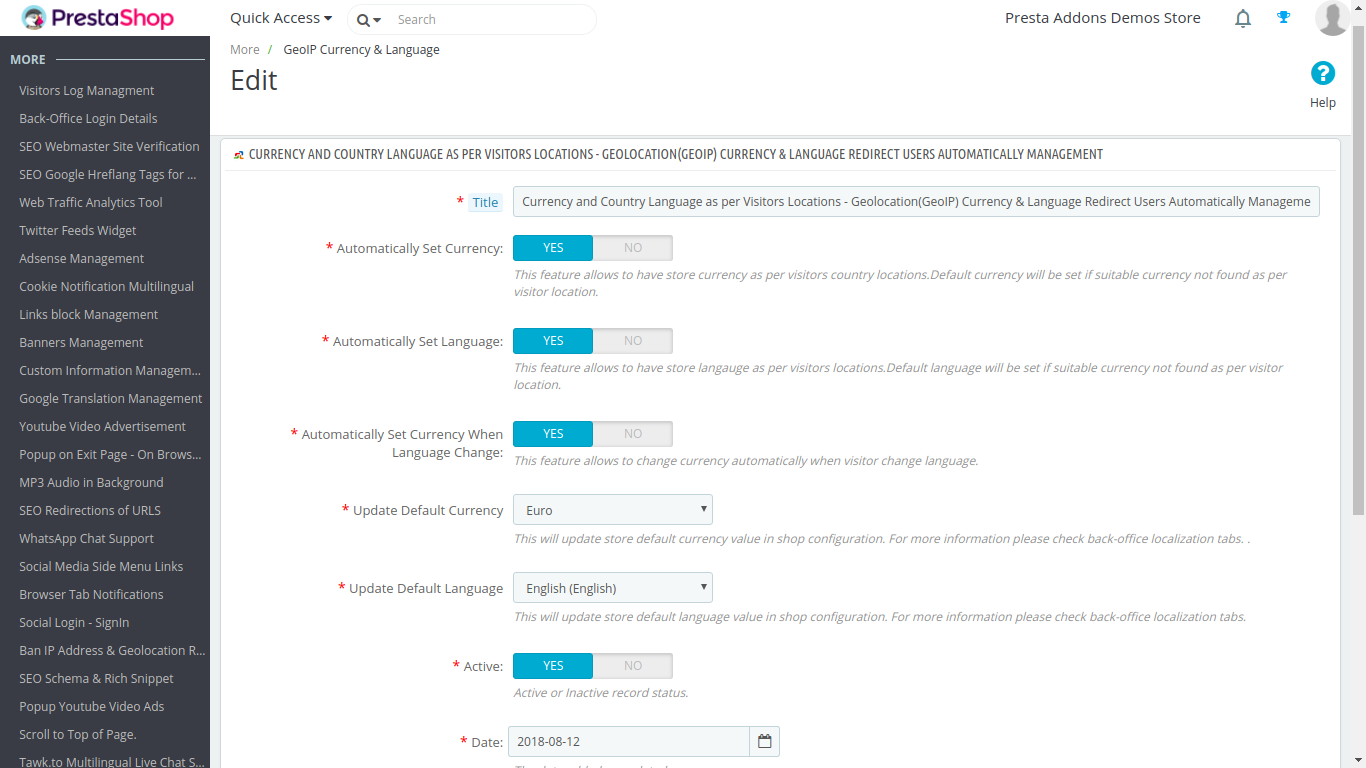Open the calendar date picker icon
Screen dimensions: 1366x768
(765, 741)
